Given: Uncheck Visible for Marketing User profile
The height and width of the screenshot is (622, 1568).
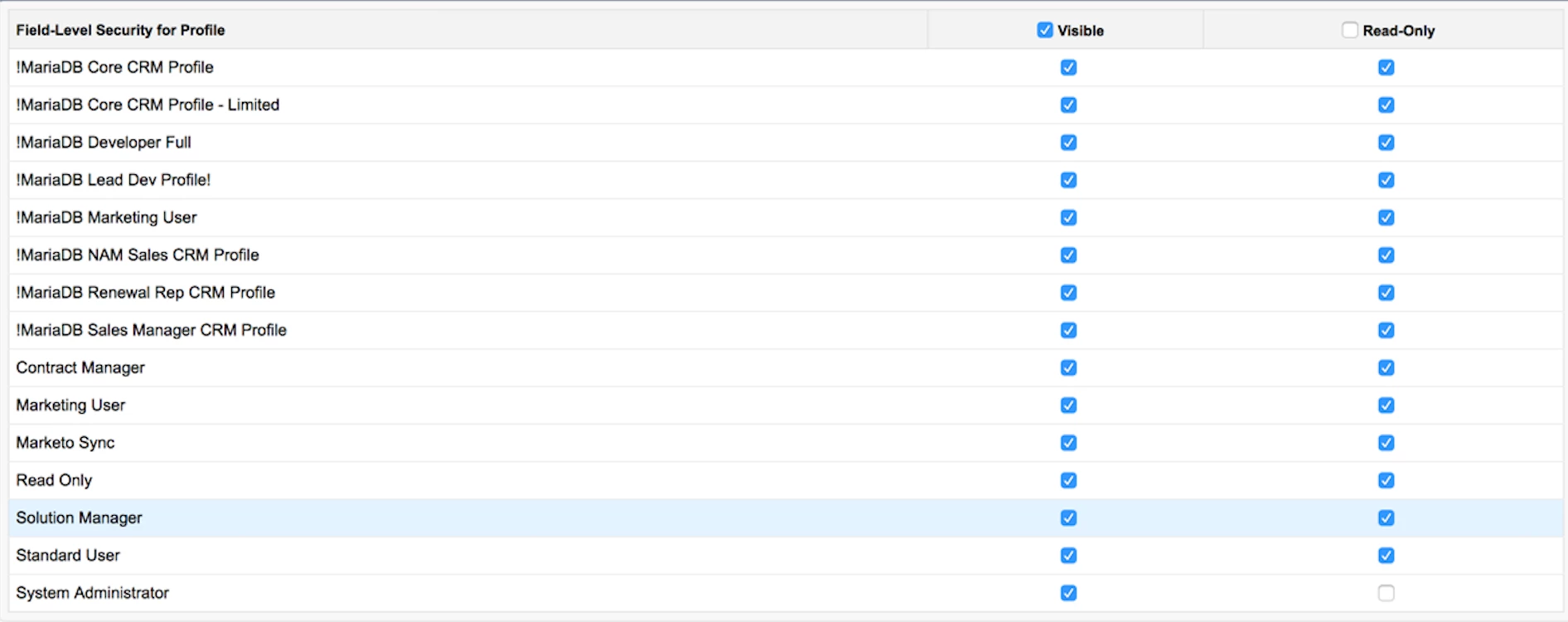Looking at the screenshot, I should coord(1069,406).
